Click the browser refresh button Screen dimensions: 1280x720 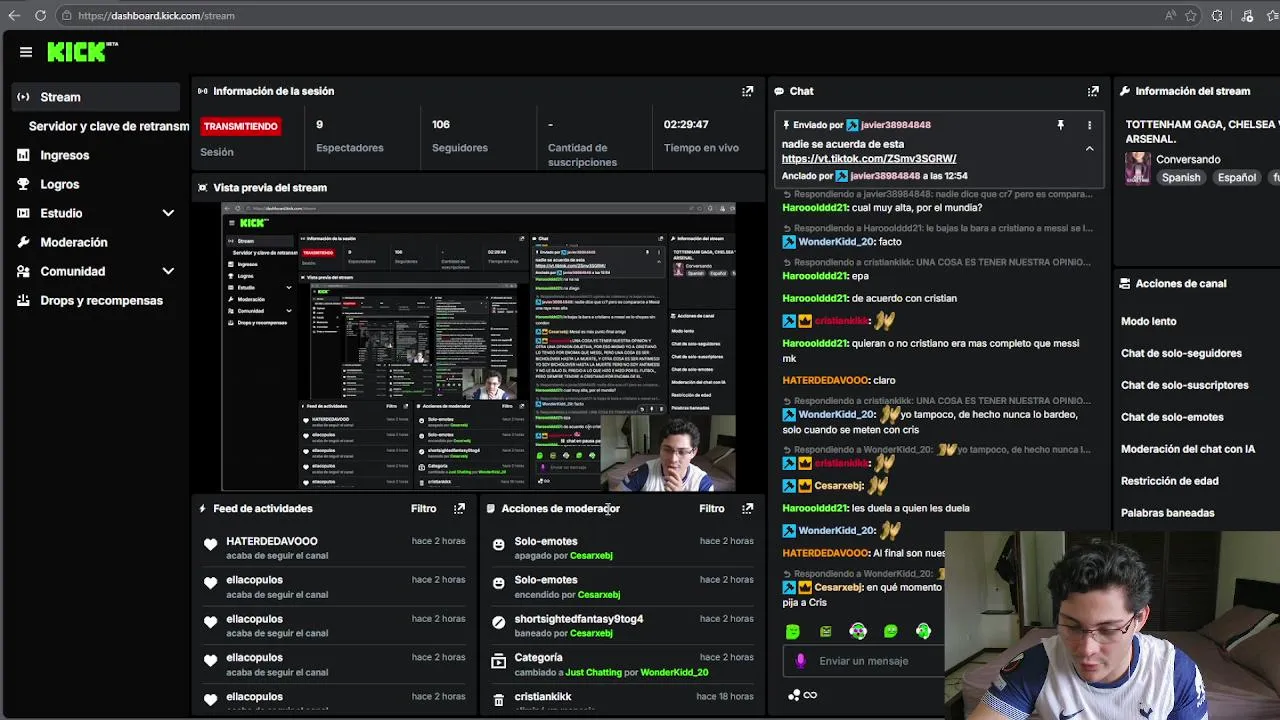point(40,15)
